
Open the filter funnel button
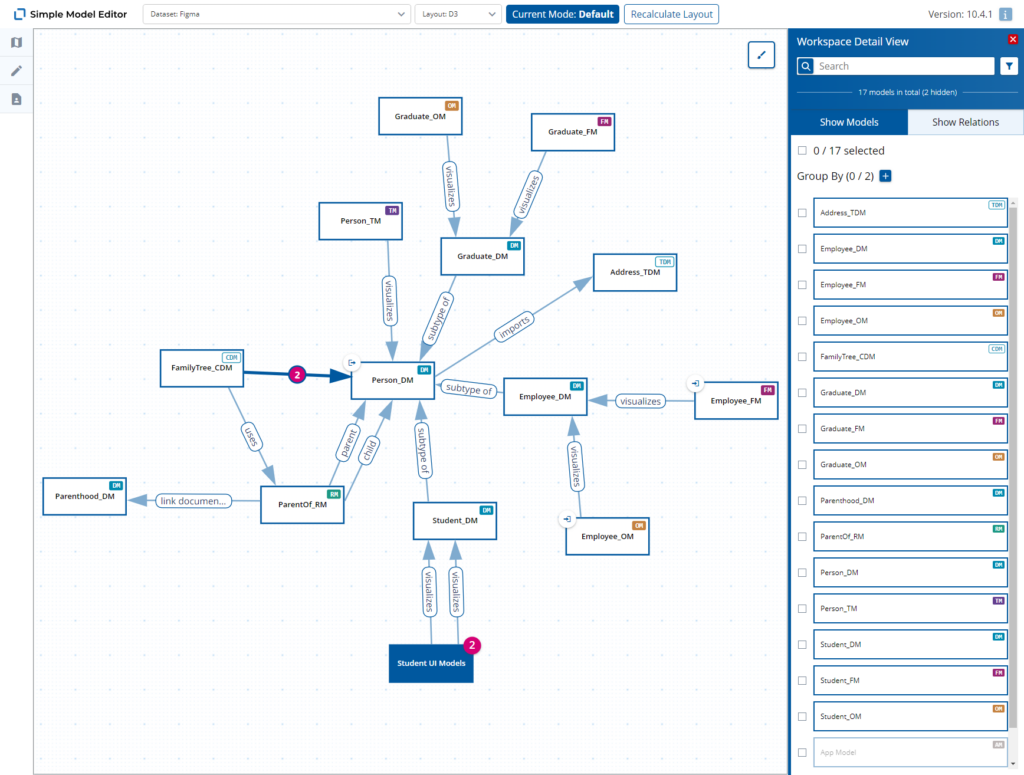[x=1009, y=66]
